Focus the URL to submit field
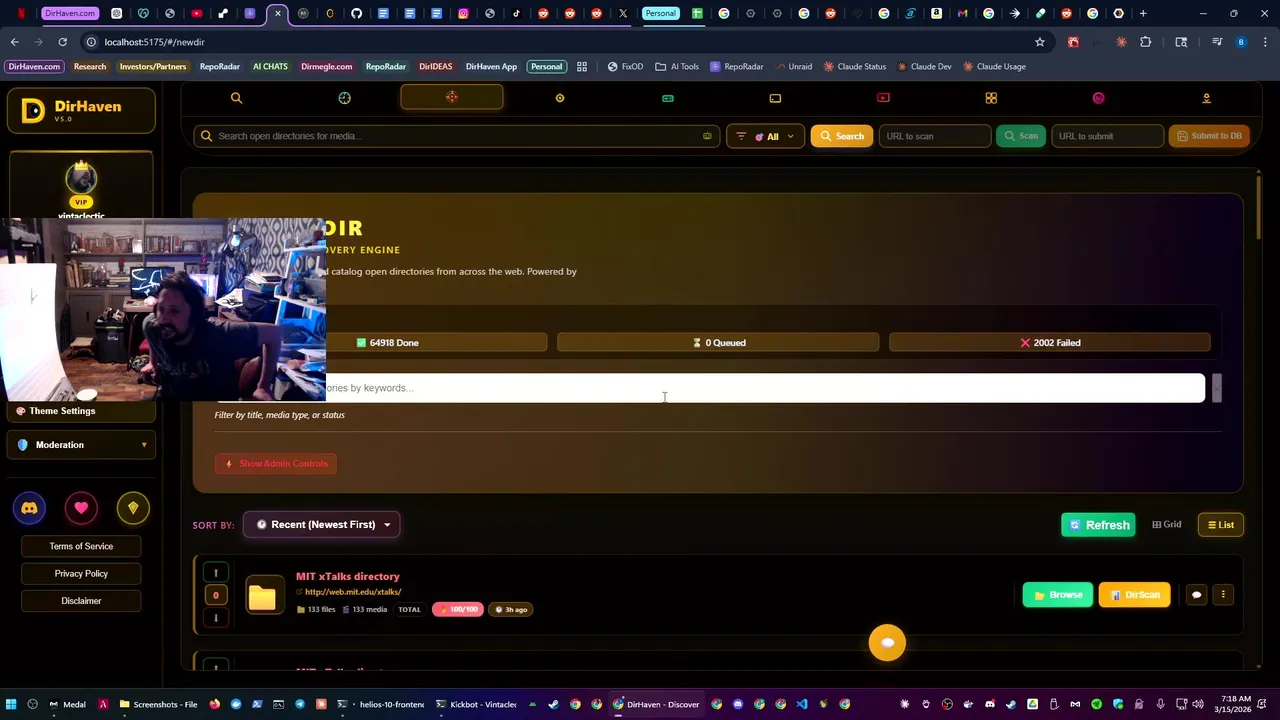Screen dimensions: 1280x720 tap(1107, 136)
